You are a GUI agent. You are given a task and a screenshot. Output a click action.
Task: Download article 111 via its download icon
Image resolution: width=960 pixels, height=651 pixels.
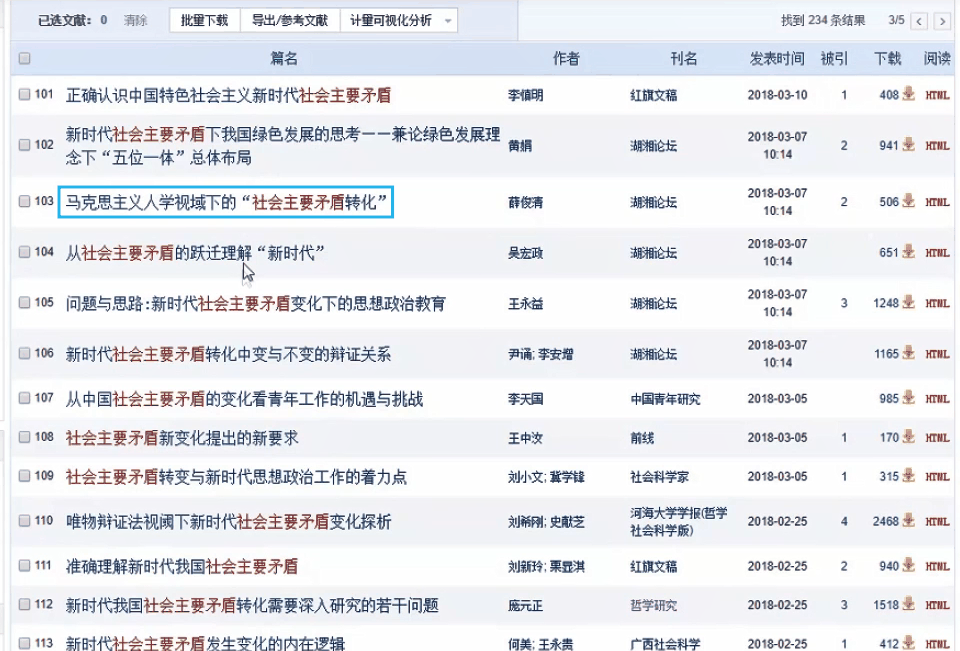909,566
